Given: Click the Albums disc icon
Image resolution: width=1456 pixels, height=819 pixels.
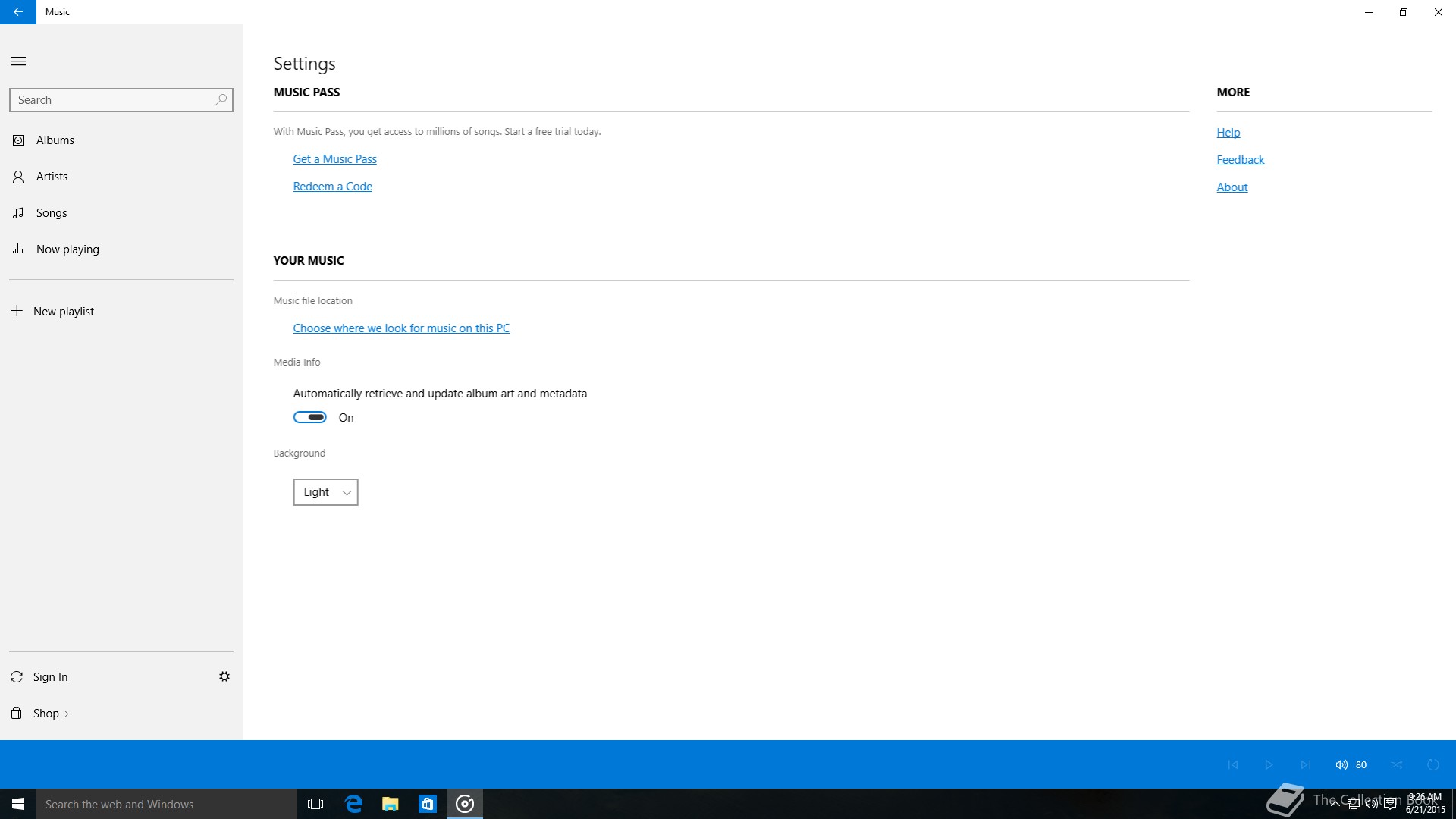Looking at the screenshot, I should pos(18,140).
